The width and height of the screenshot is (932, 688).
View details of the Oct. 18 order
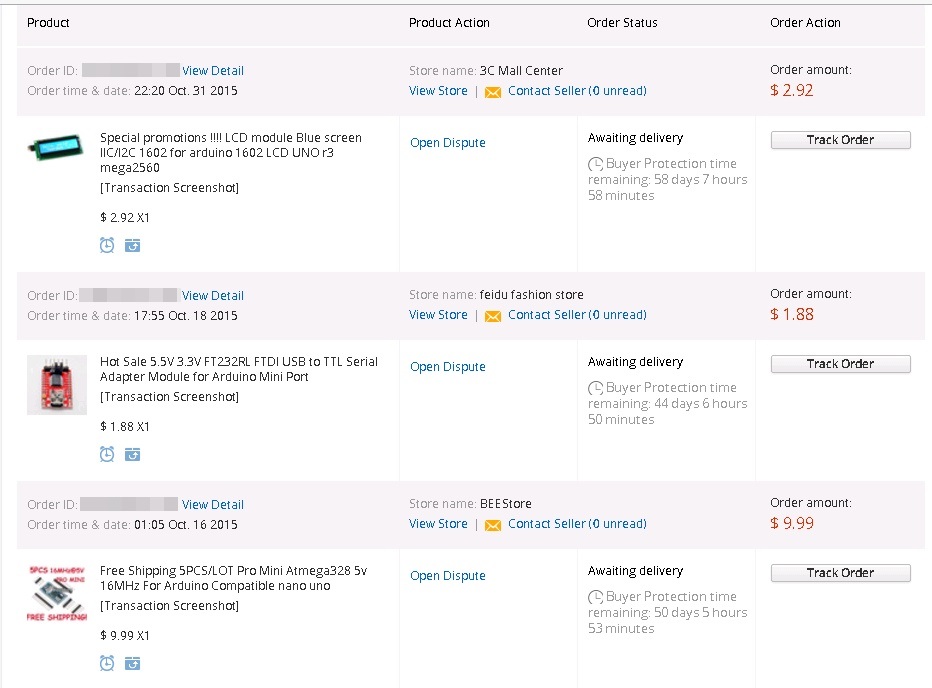212,296
